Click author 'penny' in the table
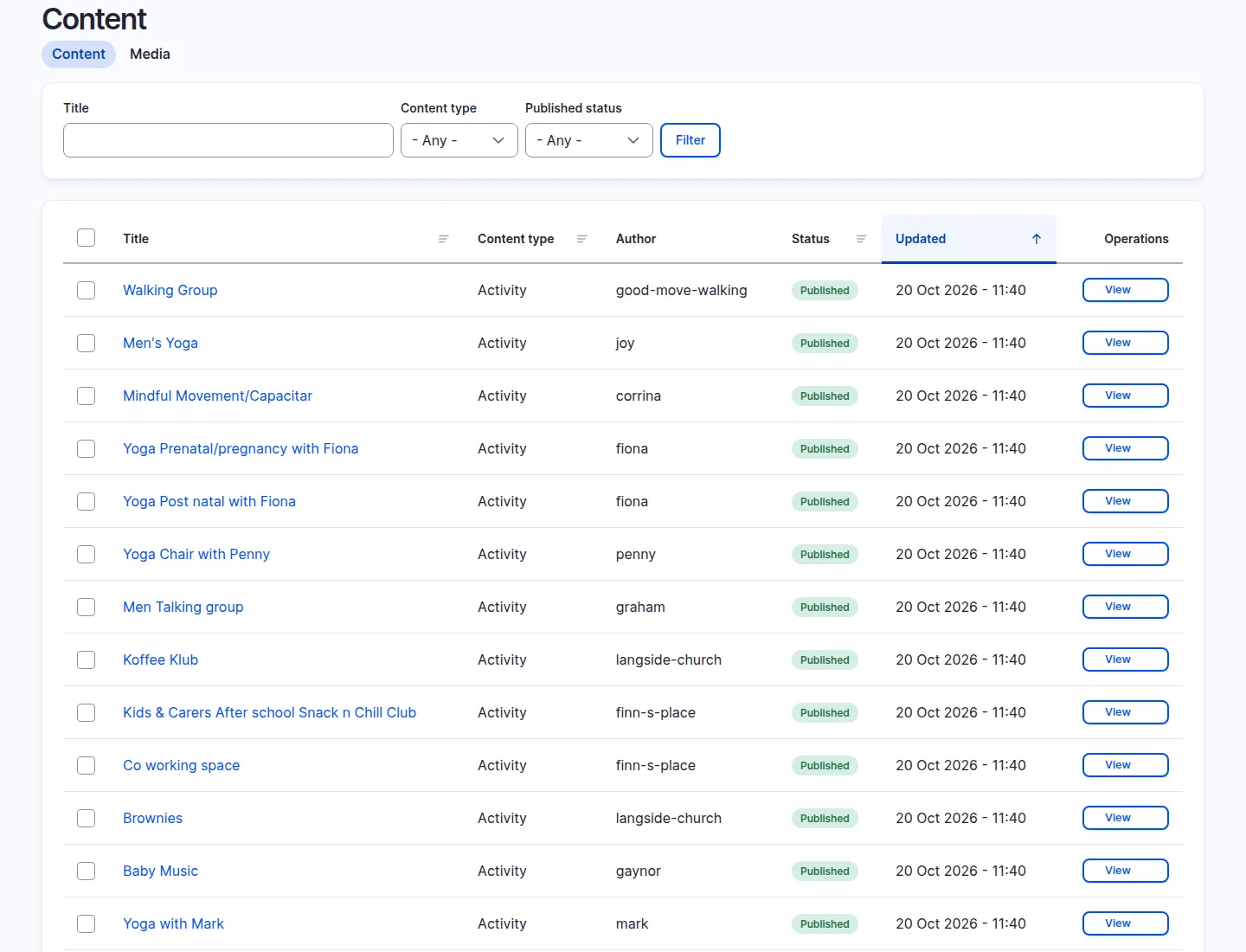The image size is (1246, 952). (x=636, y=554)
